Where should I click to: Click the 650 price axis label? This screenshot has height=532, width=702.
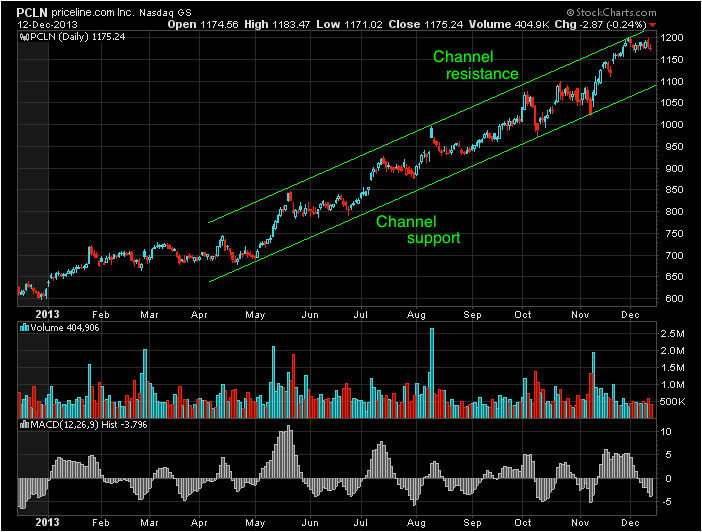(x=674, y=277)
